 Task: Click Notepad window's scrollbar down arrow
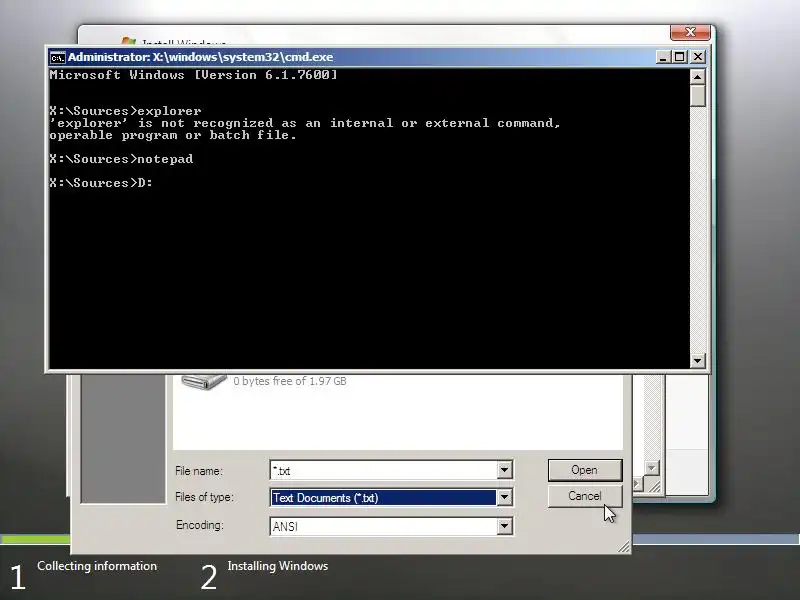click(652, 467)
